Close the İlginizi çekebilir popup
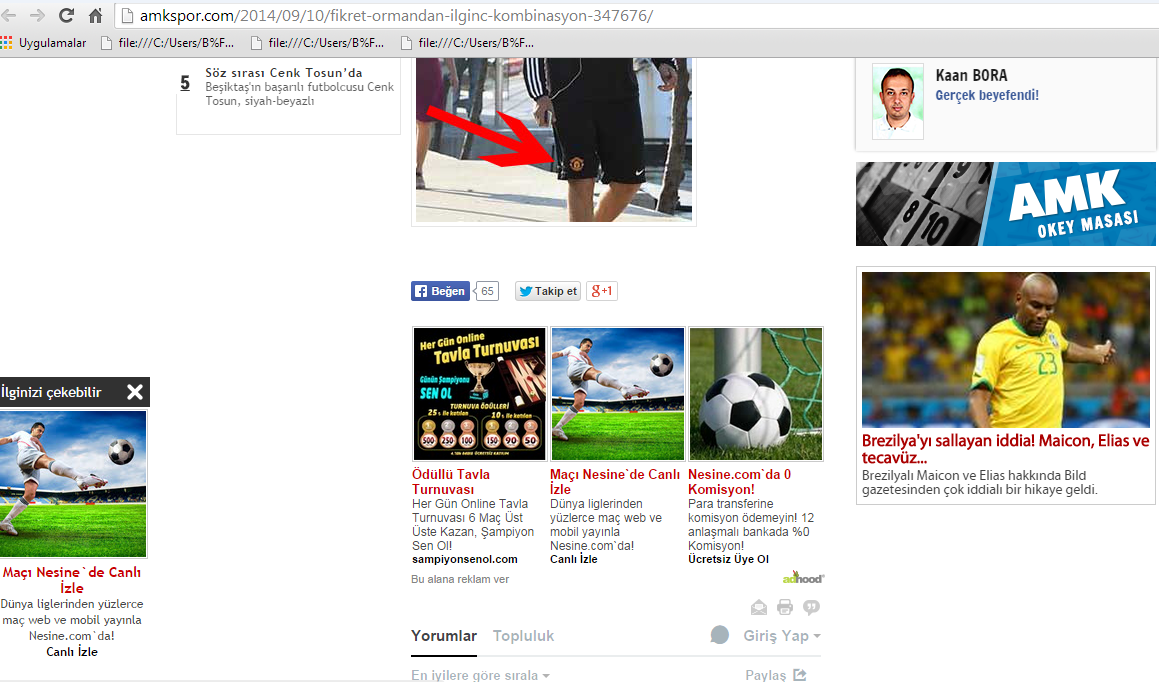The width and height of the screenshot is (1159, 682). click(x=135, y=392)
